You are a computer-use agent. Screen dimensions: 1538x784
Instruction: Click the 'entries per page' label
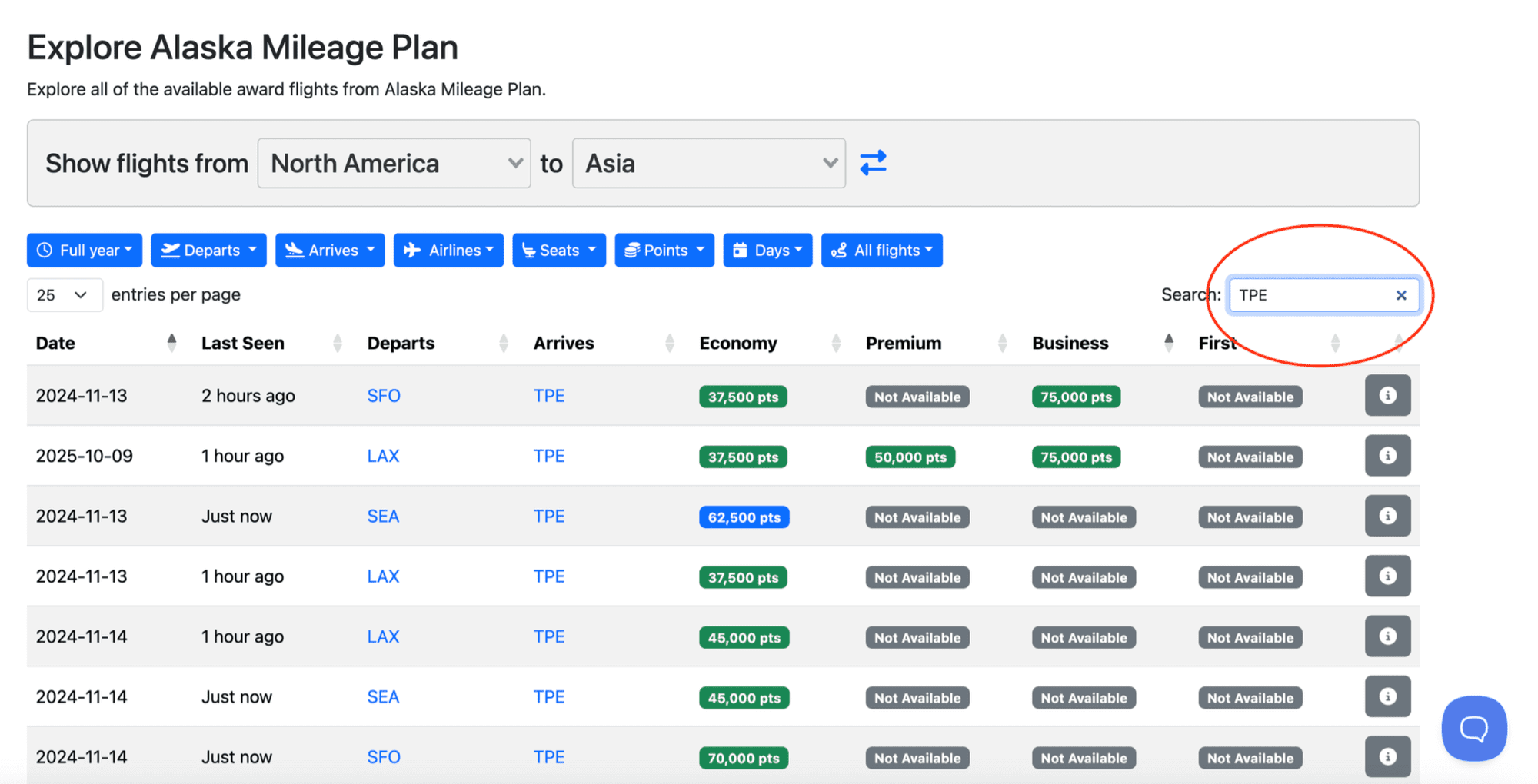(176, 294)
